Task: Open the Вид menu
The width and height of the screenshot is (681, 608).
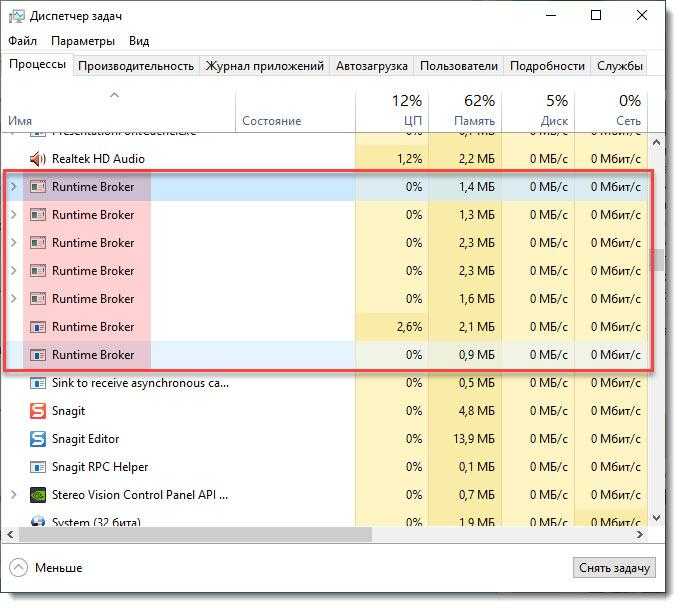Action: pos(139,41)
